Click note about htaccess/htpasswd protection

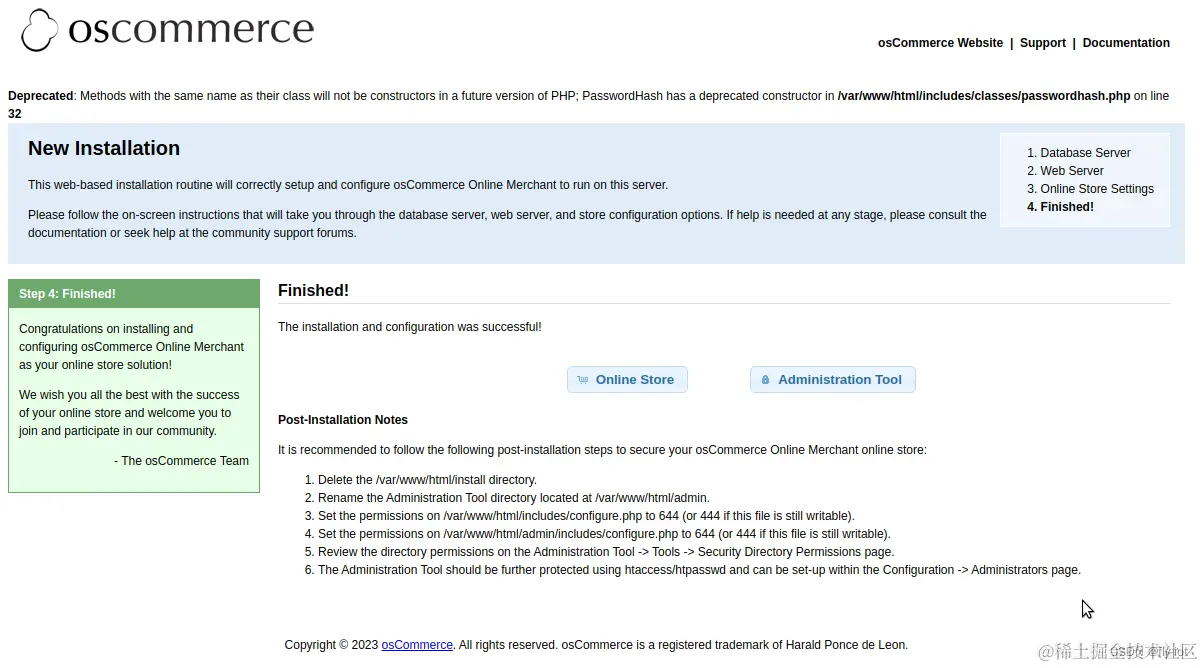(699, 570)
